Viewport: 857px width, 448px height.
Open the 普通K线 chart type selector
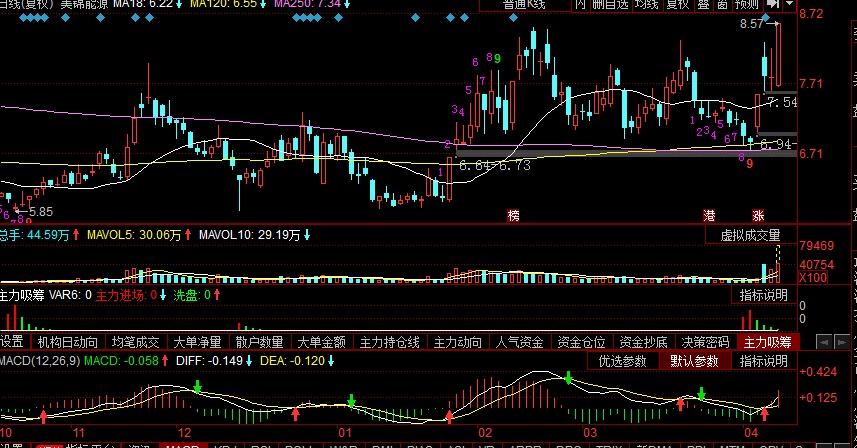pyautogui.click(x=521, y=5)
